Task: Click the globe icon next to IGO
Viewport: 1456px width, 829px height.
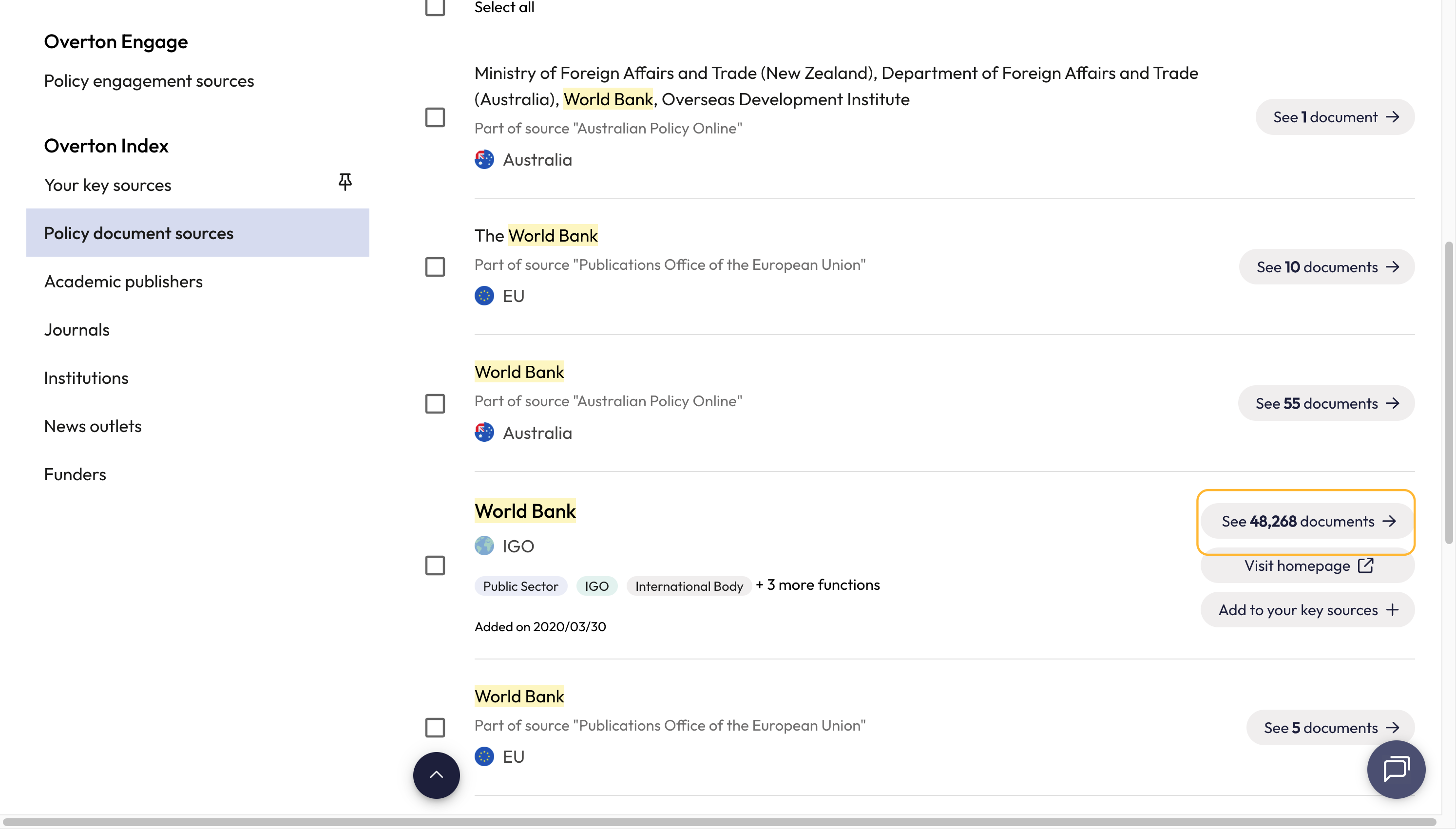Action: pos(484,546)
